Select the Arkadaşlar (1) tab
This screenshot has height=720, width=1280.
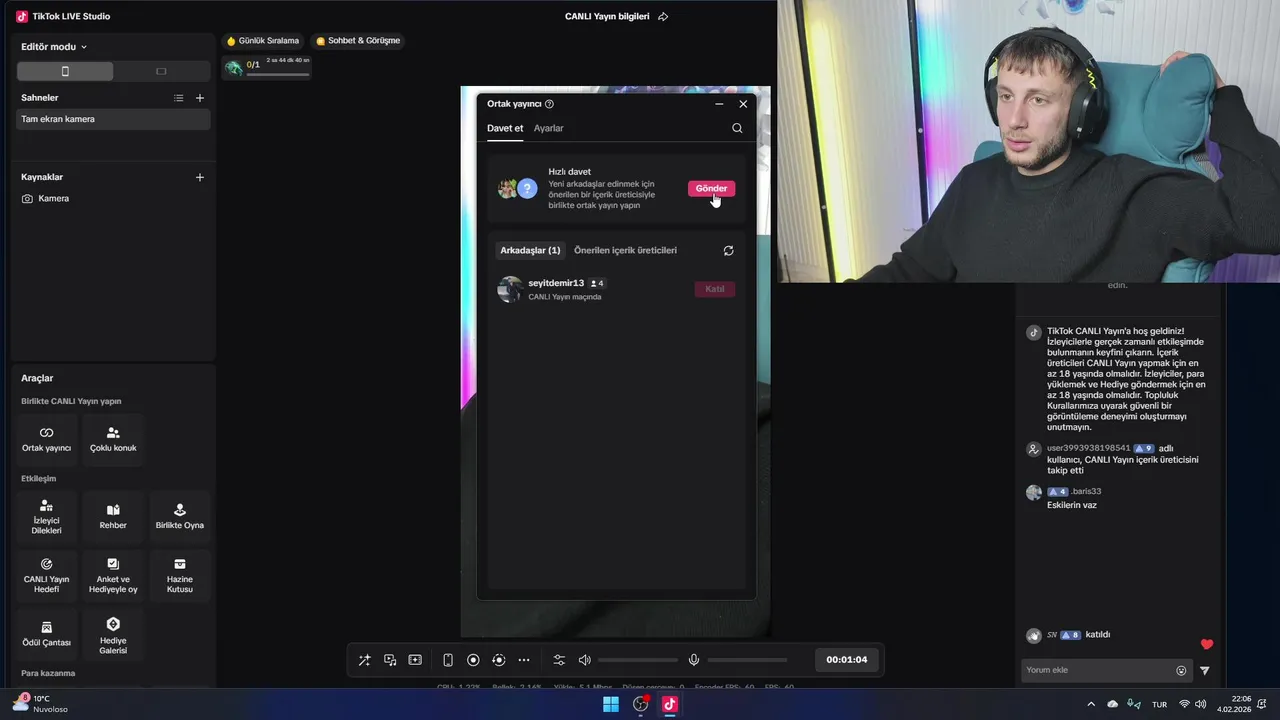[x=530, y=250]
